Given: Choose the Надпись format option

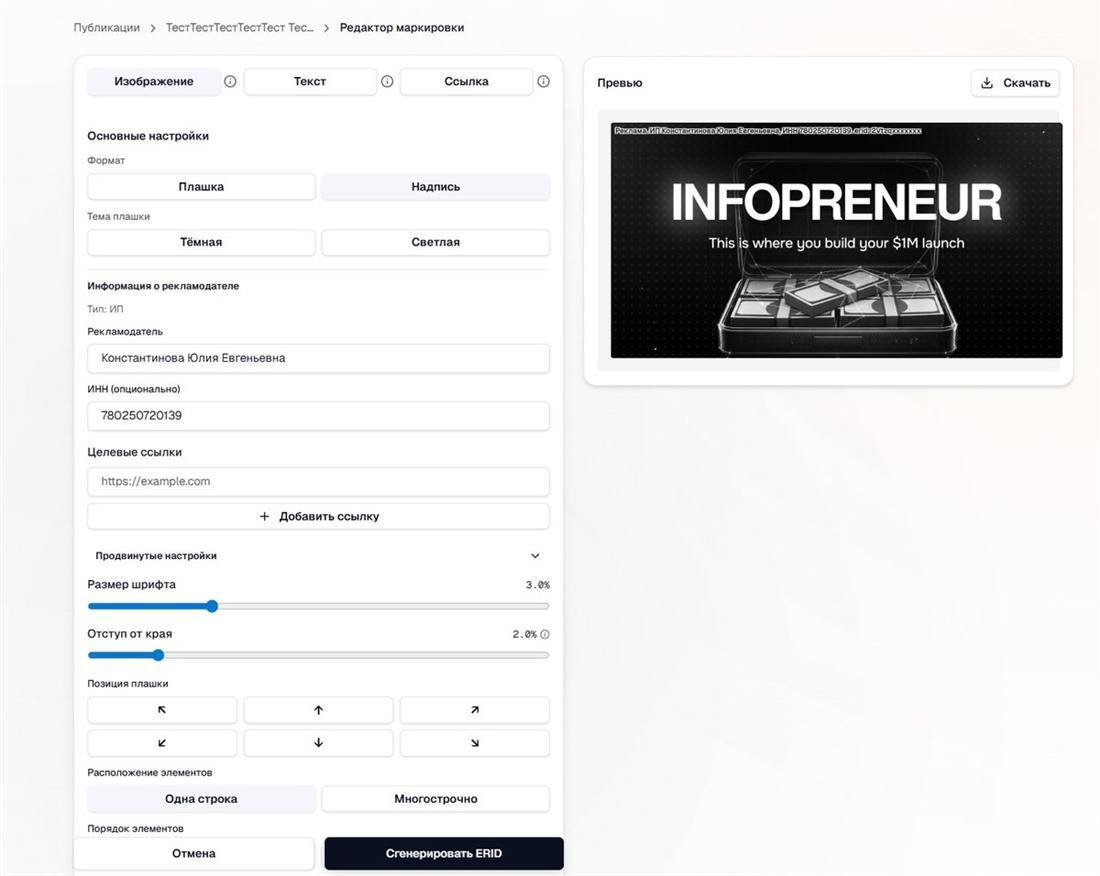Looking at the screenshot, I should click(436, 187).
